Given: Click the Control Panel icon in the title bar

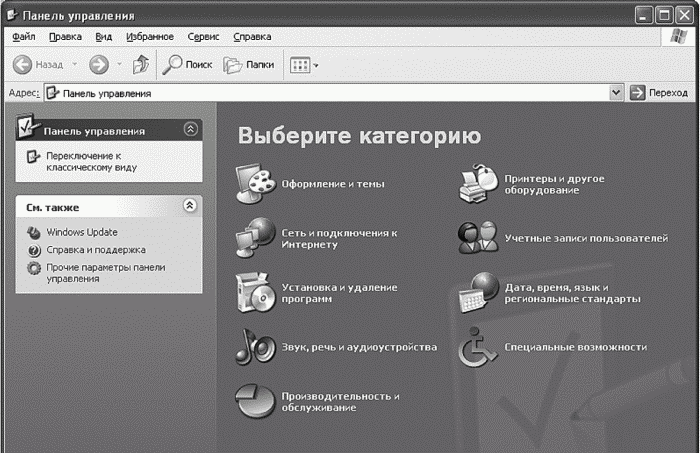Looking at the screenshot, I should click(12, 15).
